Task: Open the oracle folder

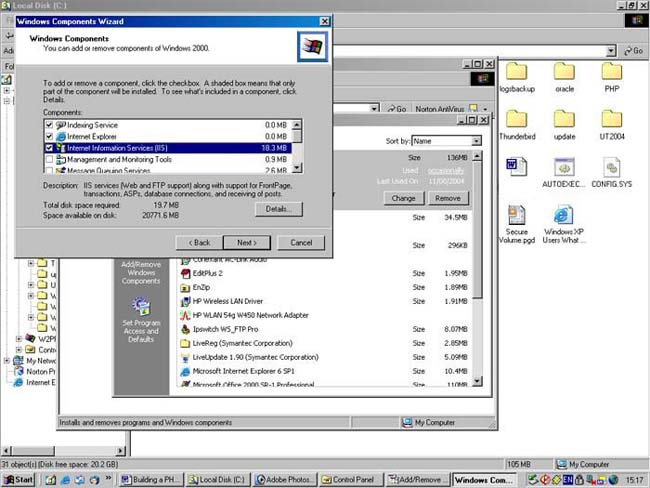Action: [565, 73]
